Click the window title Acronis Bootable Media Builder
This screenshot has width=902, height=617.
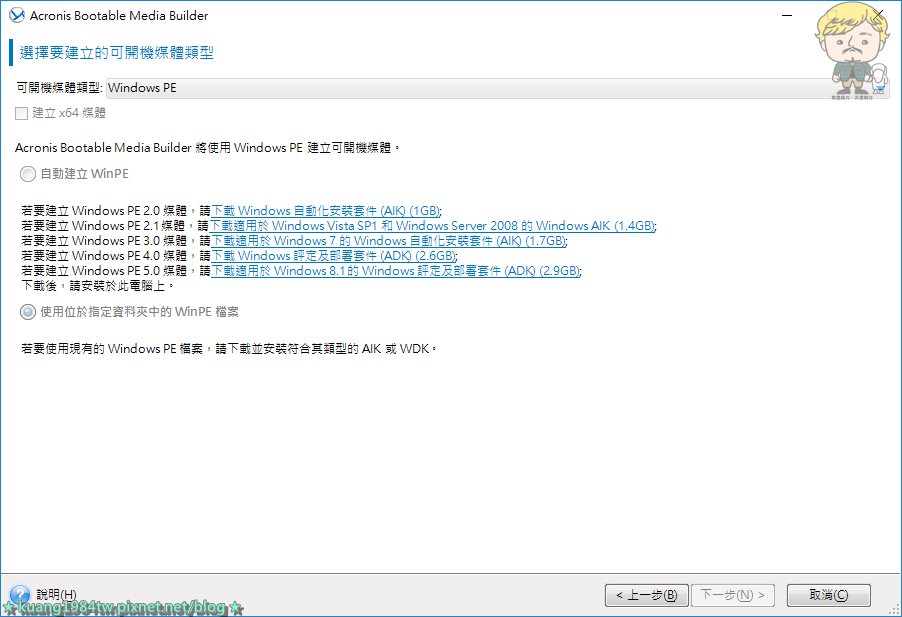(119, 16)
